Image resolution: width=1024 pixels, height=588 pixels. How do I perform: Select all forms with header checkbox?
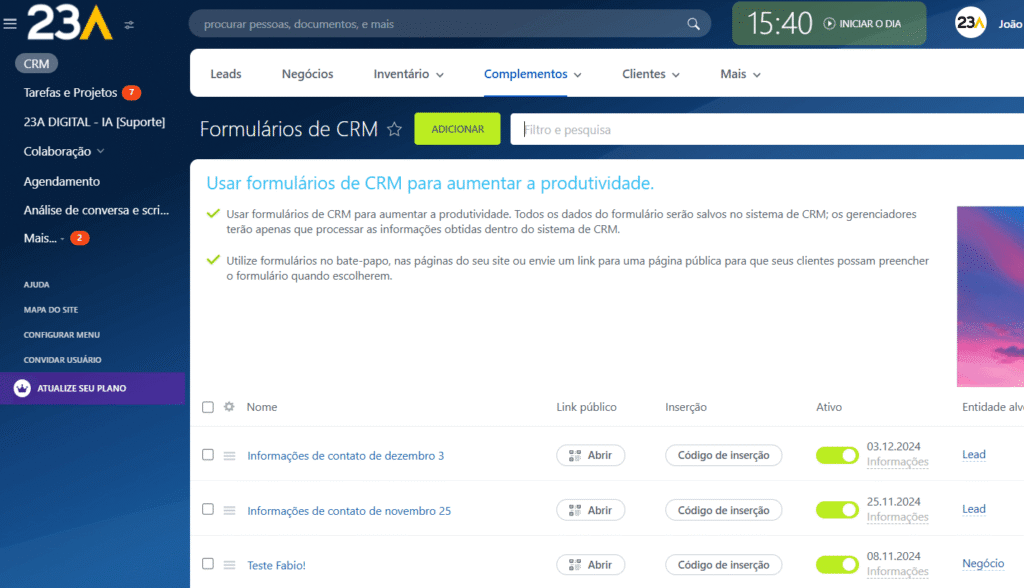(208, 407)
